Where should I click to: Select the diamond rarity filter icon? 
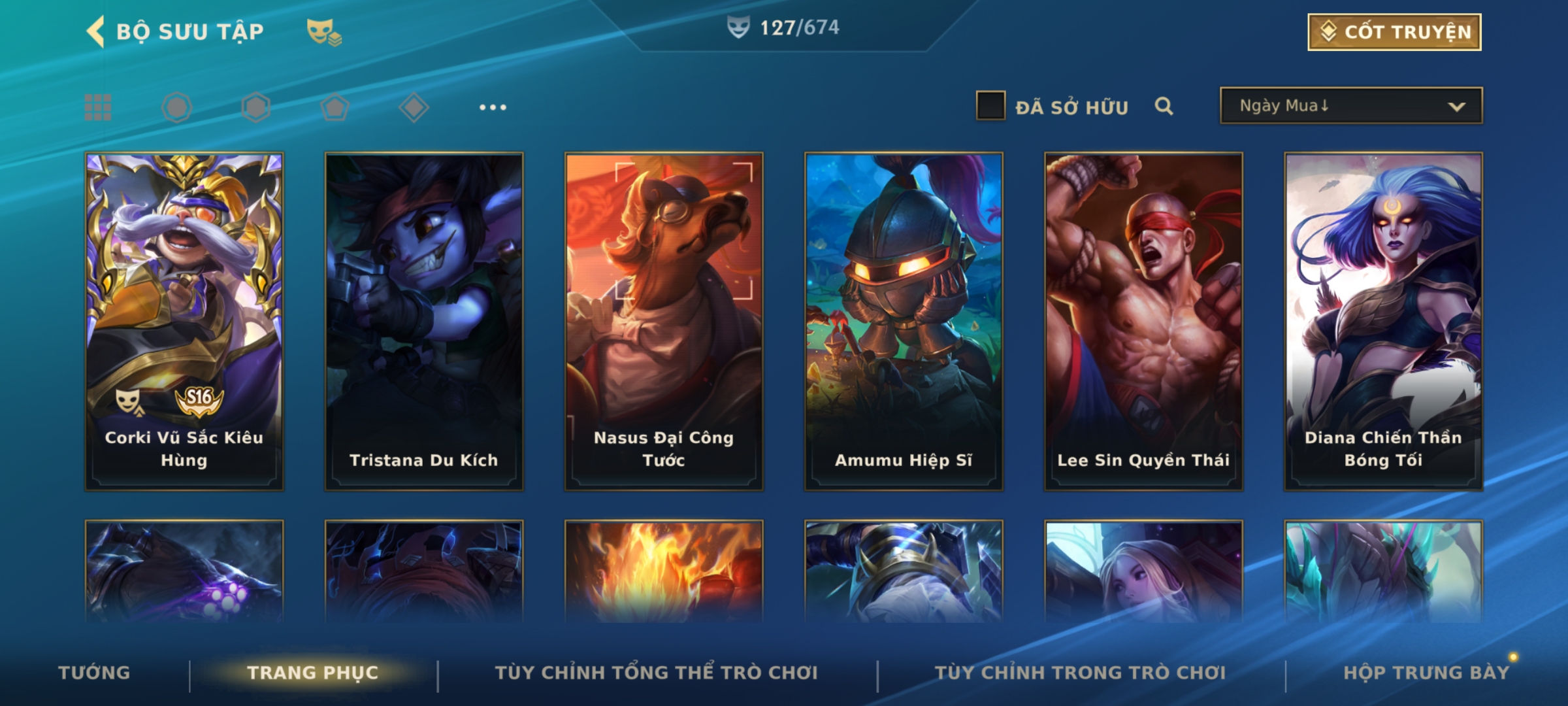coord(414,107)
